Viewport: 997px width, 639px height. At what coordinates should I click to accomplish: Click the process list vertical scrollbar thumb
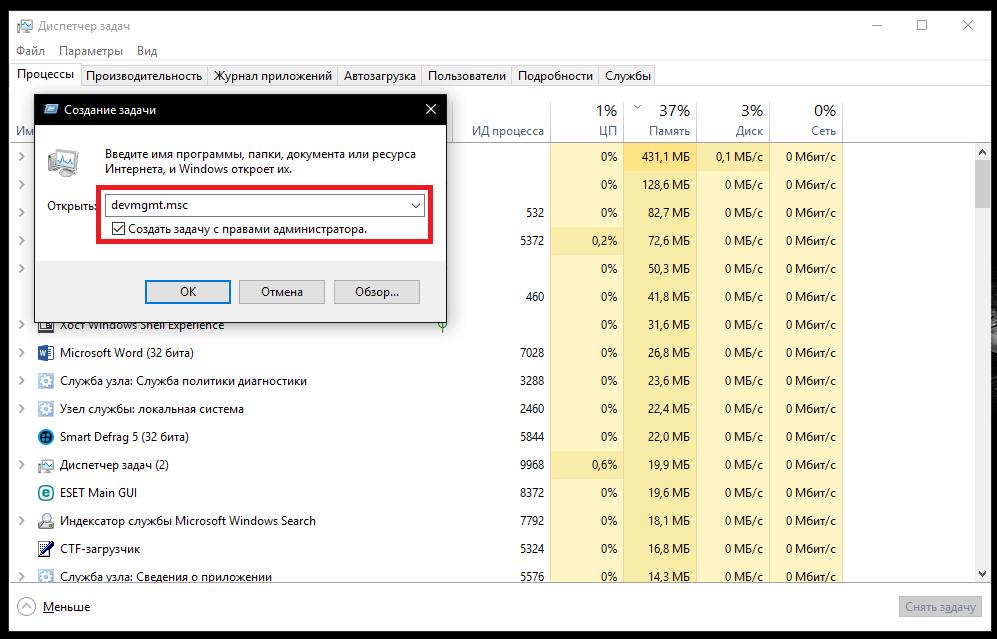[x=982, y=184]
